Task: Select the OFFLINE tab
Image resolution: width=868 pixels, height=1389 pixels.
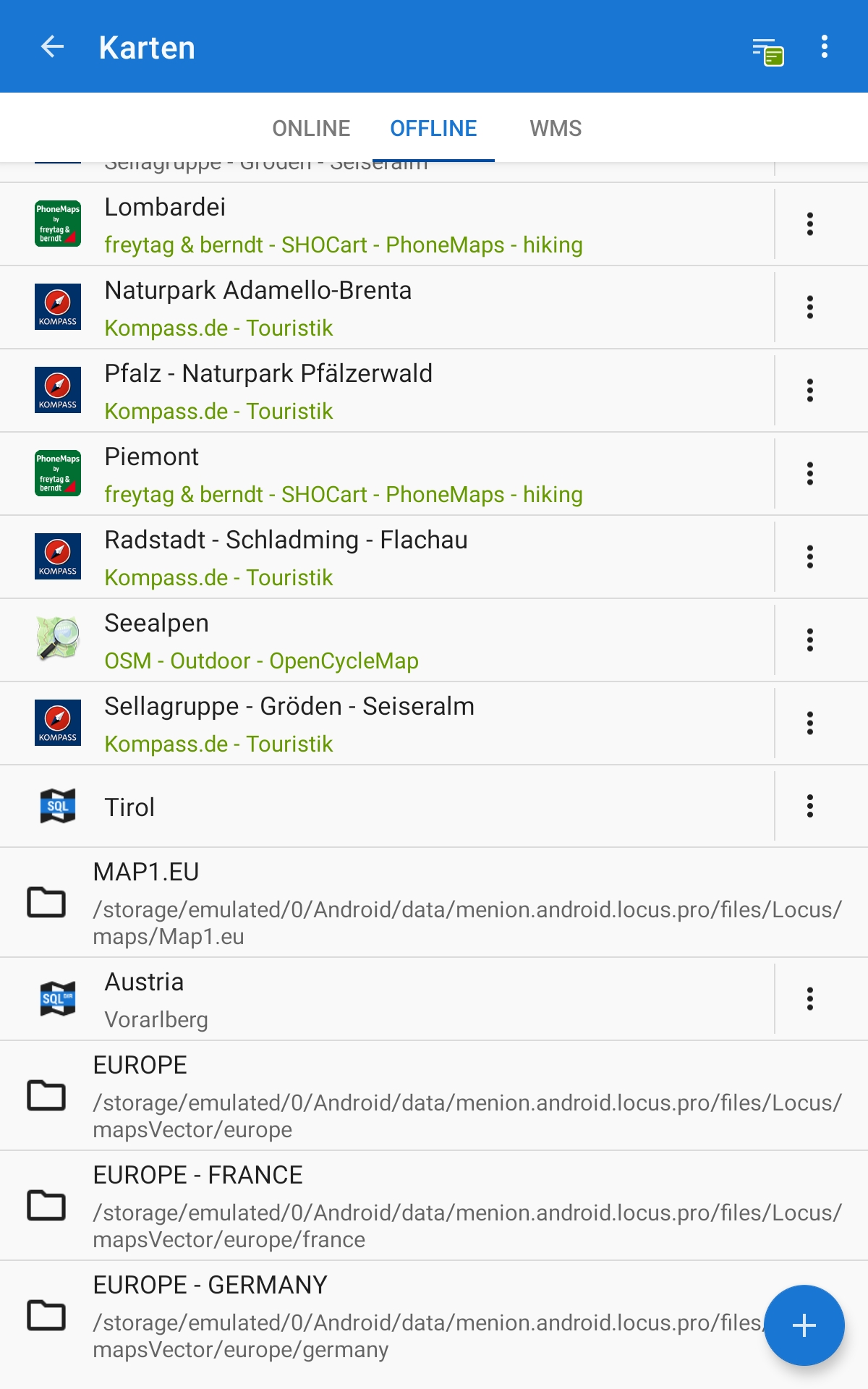Action: coord(433,128)
